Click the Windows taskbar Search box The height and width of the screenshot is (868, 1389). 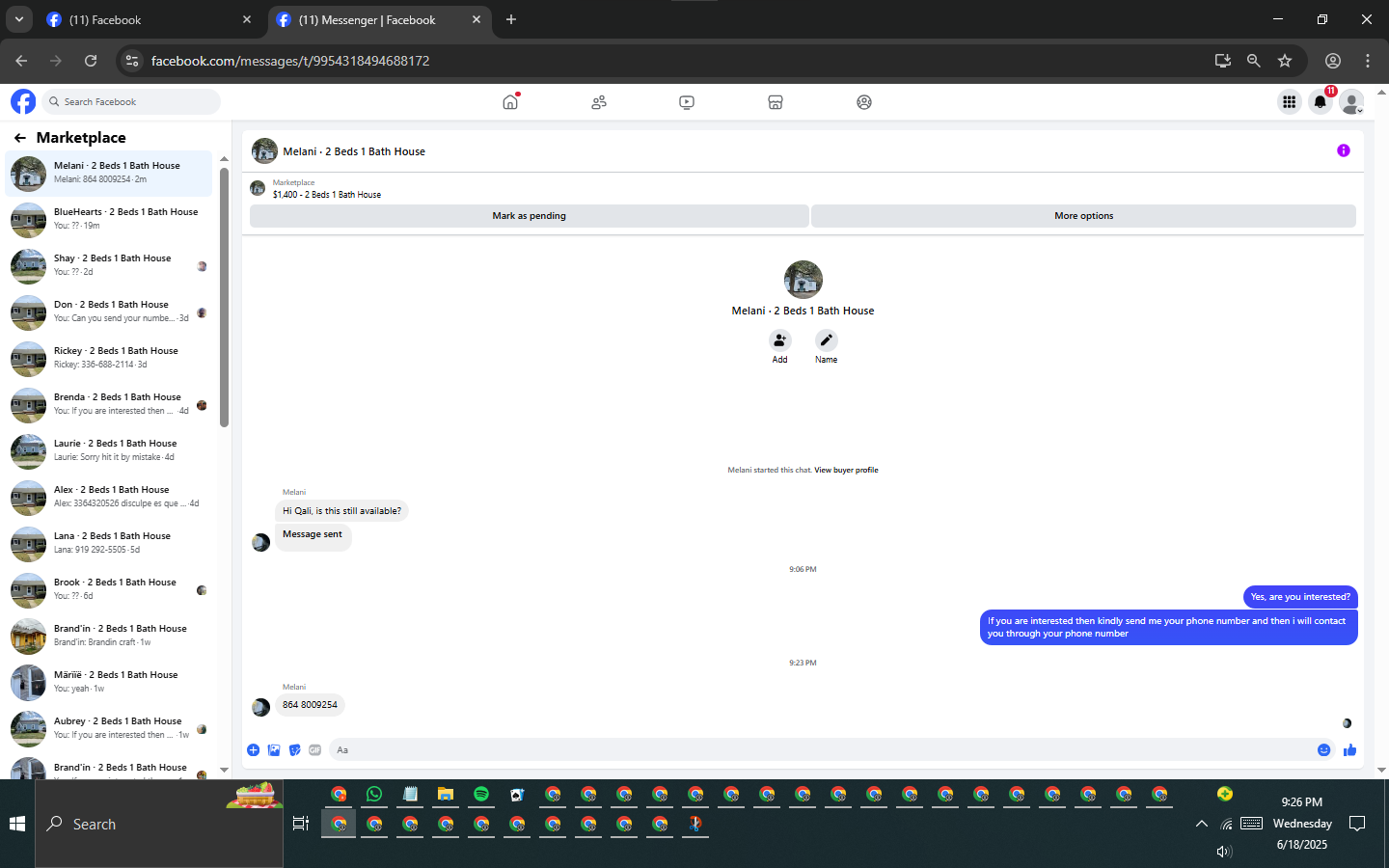click(x=159, y=824)
